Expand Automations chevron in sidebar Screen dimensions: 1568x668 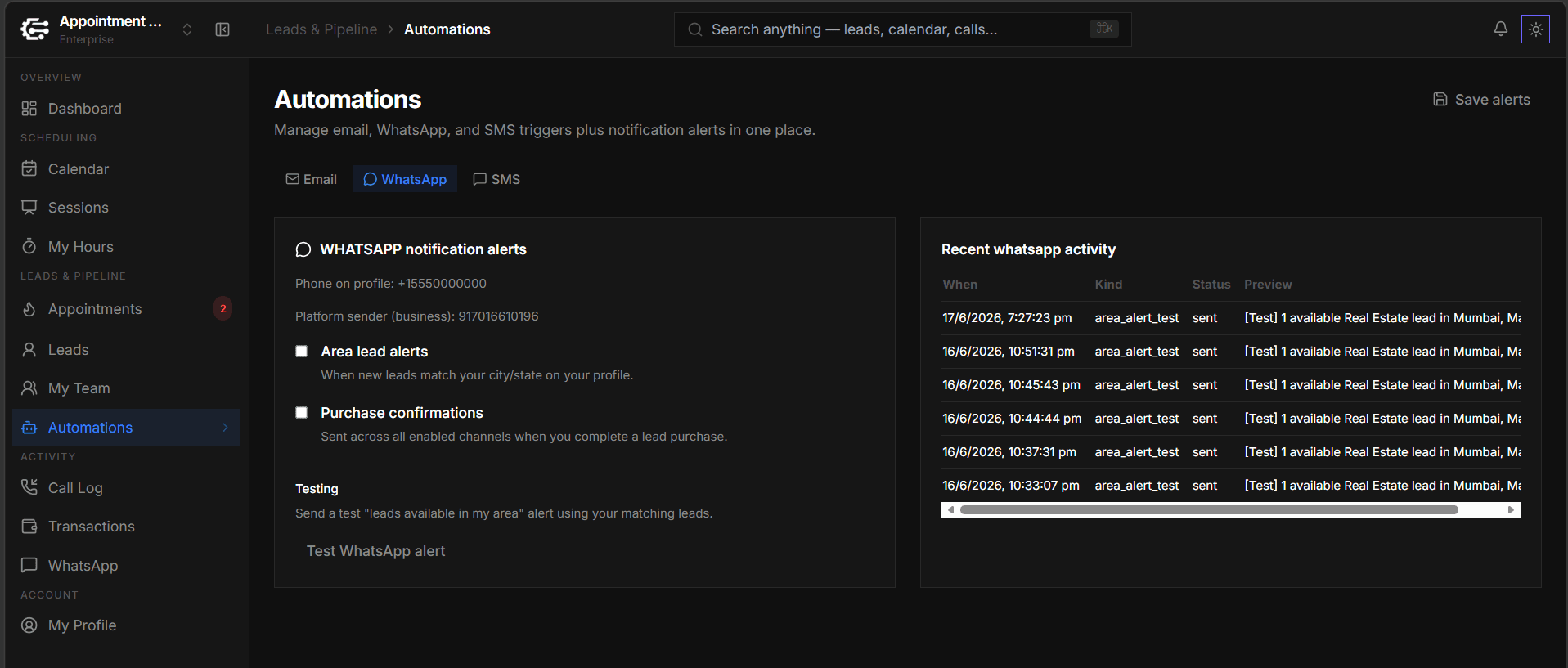225,428
